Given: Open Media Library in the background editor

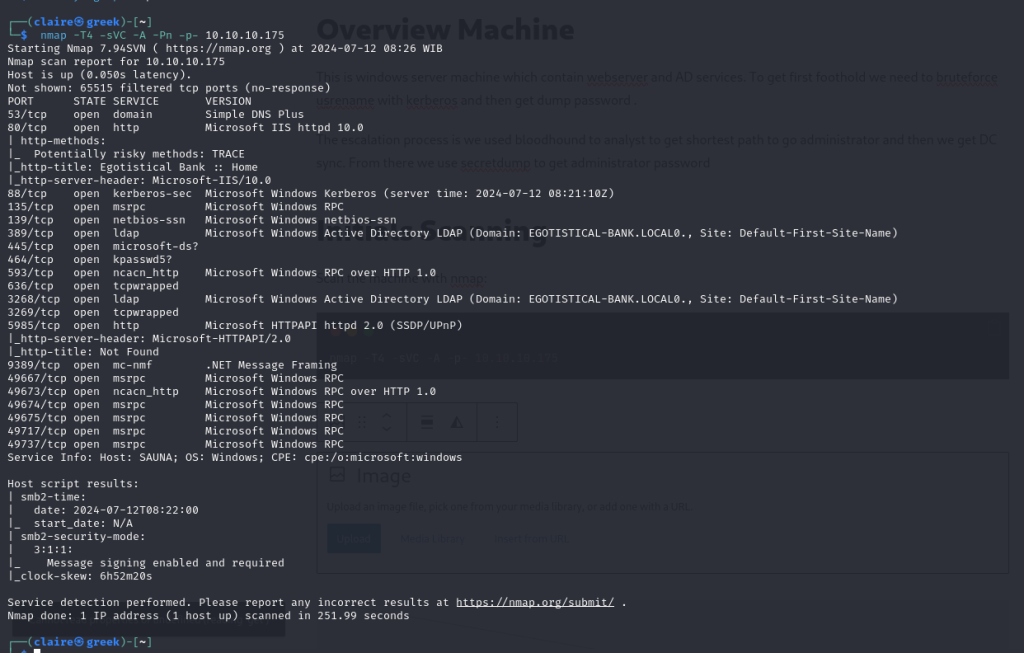Looking at the screenshot, I should (432, 539).
